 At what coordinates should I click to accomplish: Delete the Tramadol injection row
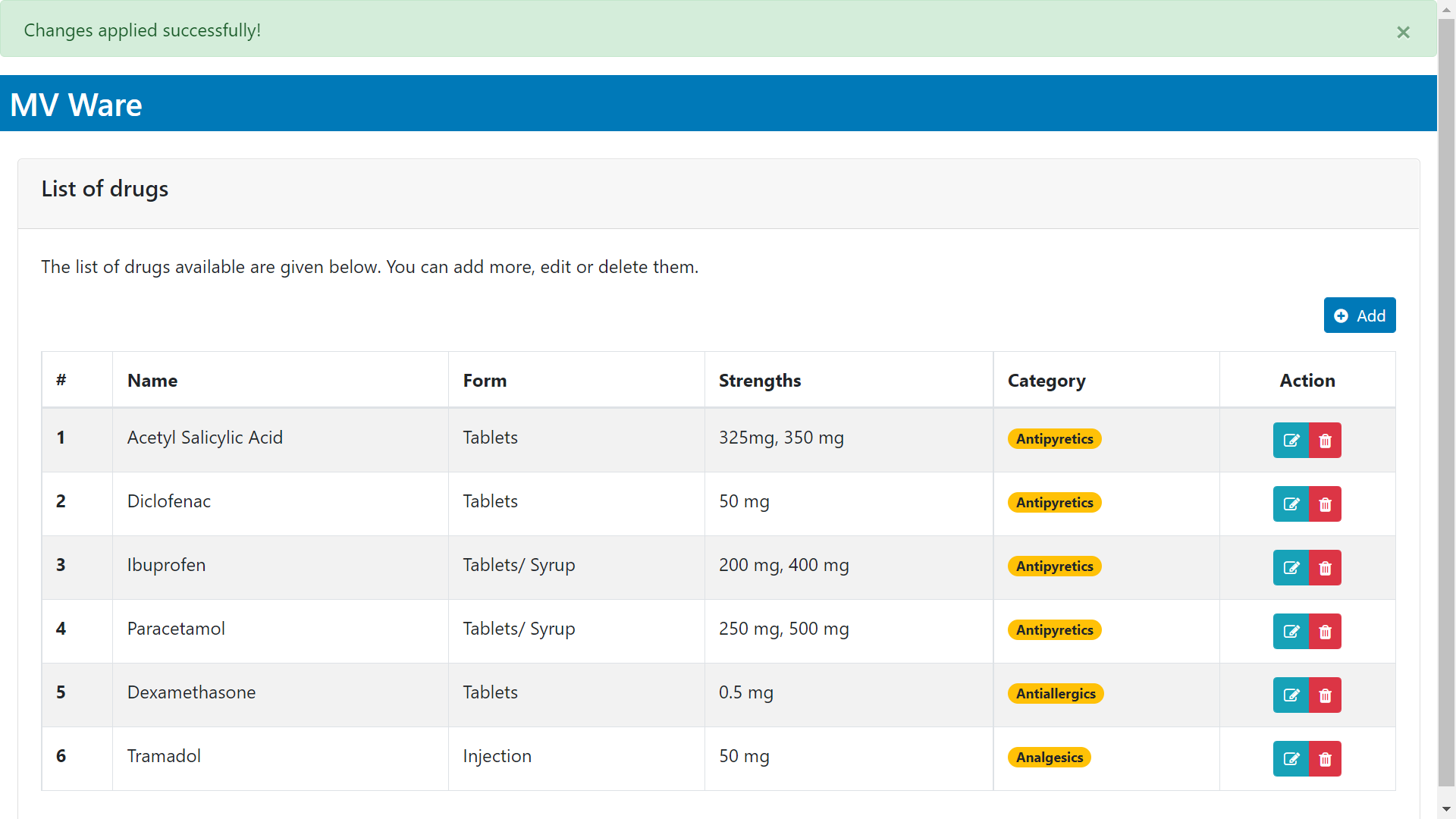tap(1325, 759)
